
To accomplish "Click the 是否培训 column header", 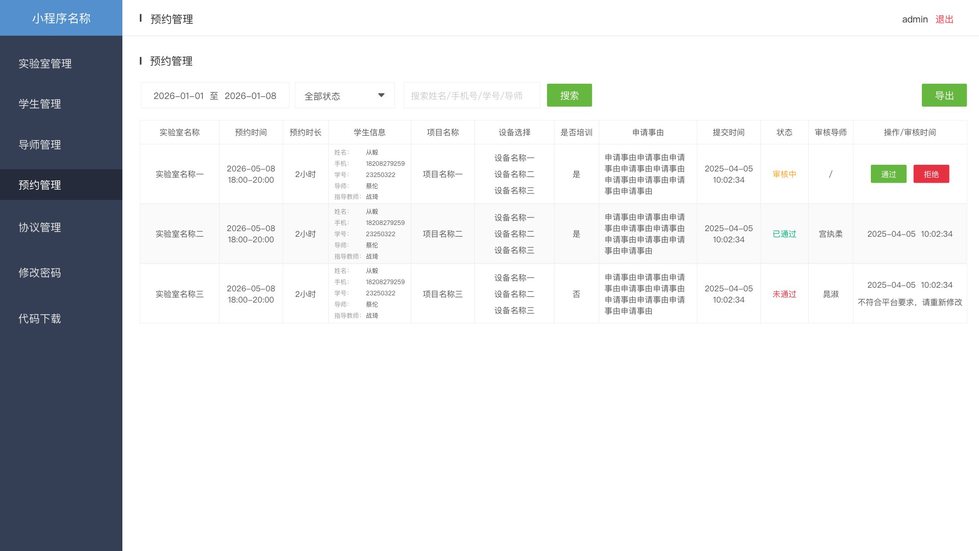I will pos(576,132).
